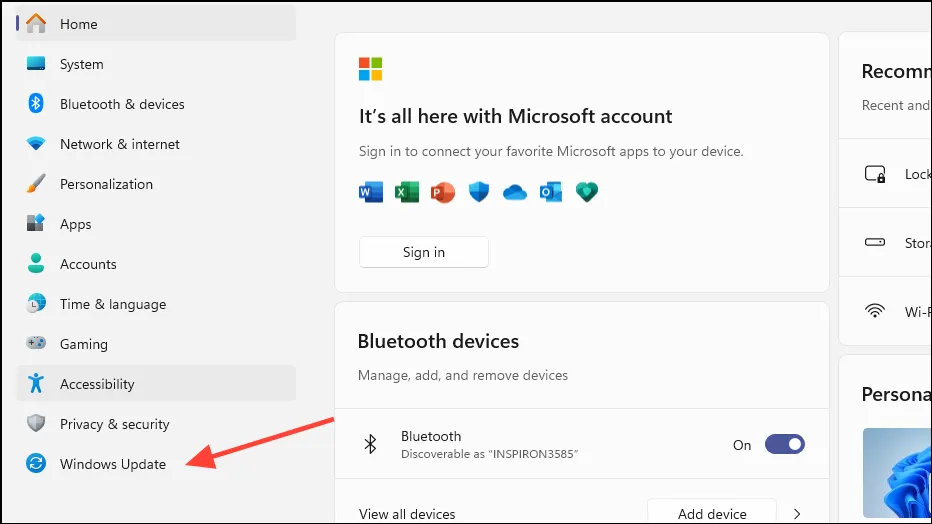932x524 pixels.
Task: Open Personalization settings label
Action: 106,184
